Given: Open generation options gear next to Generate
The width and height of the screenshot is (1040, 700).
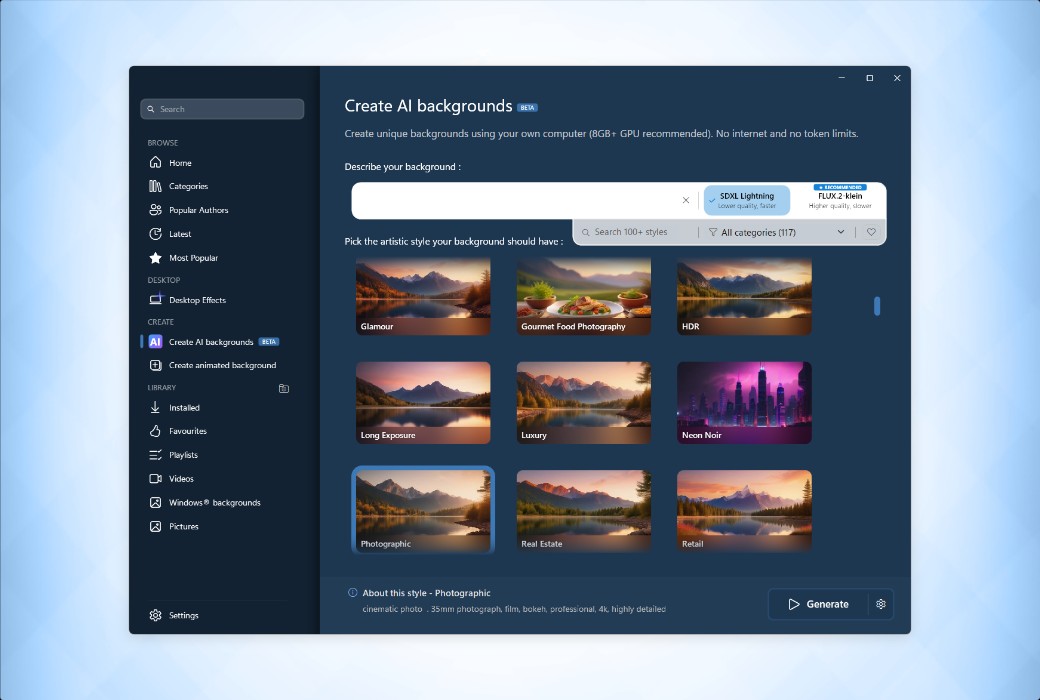Looking at the screenshot, I should click(881, 604).
